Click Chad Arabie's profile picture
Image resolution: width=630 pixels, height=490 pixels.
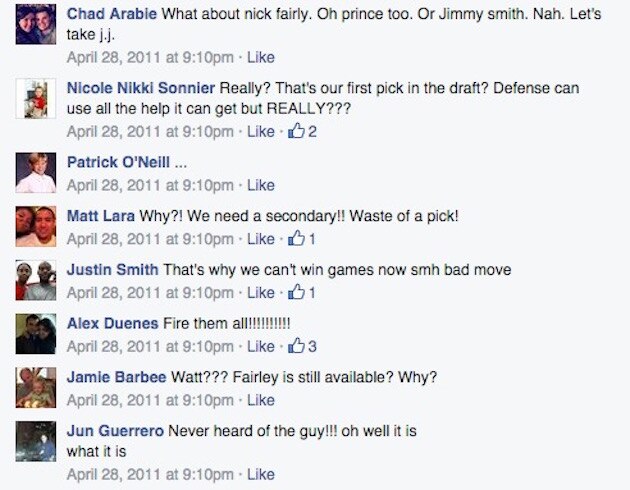click(x=36, y=24)
